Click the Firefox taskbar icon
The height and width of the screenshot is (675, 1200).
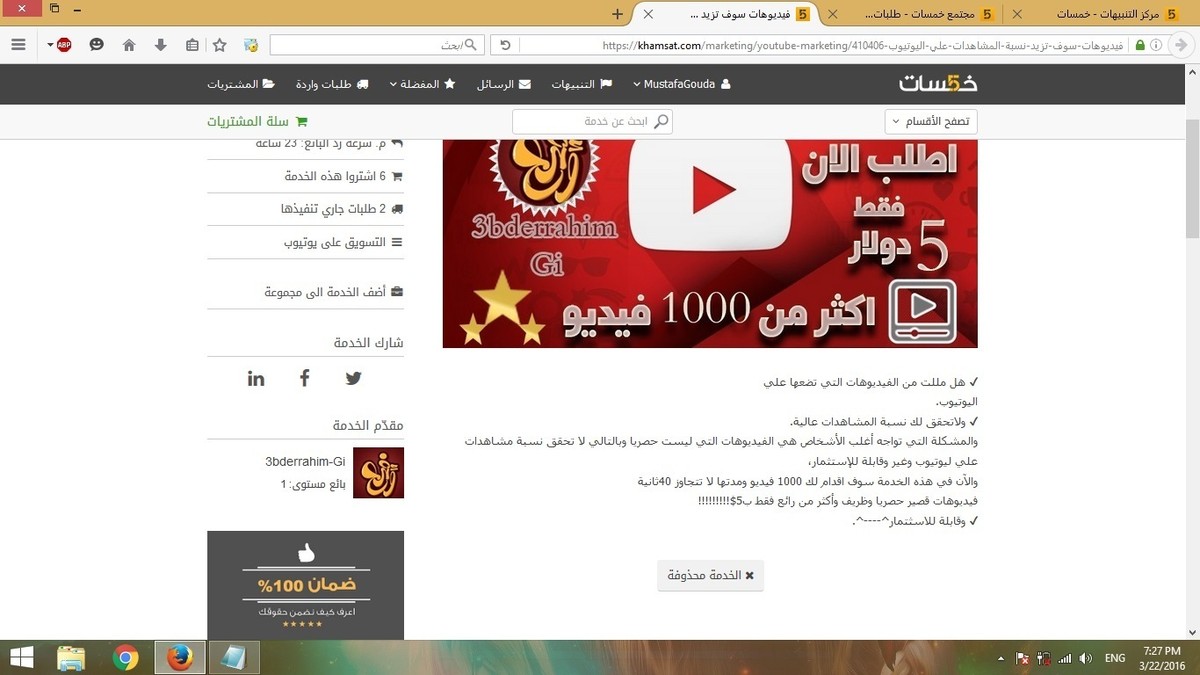click(x=180, y=658)
